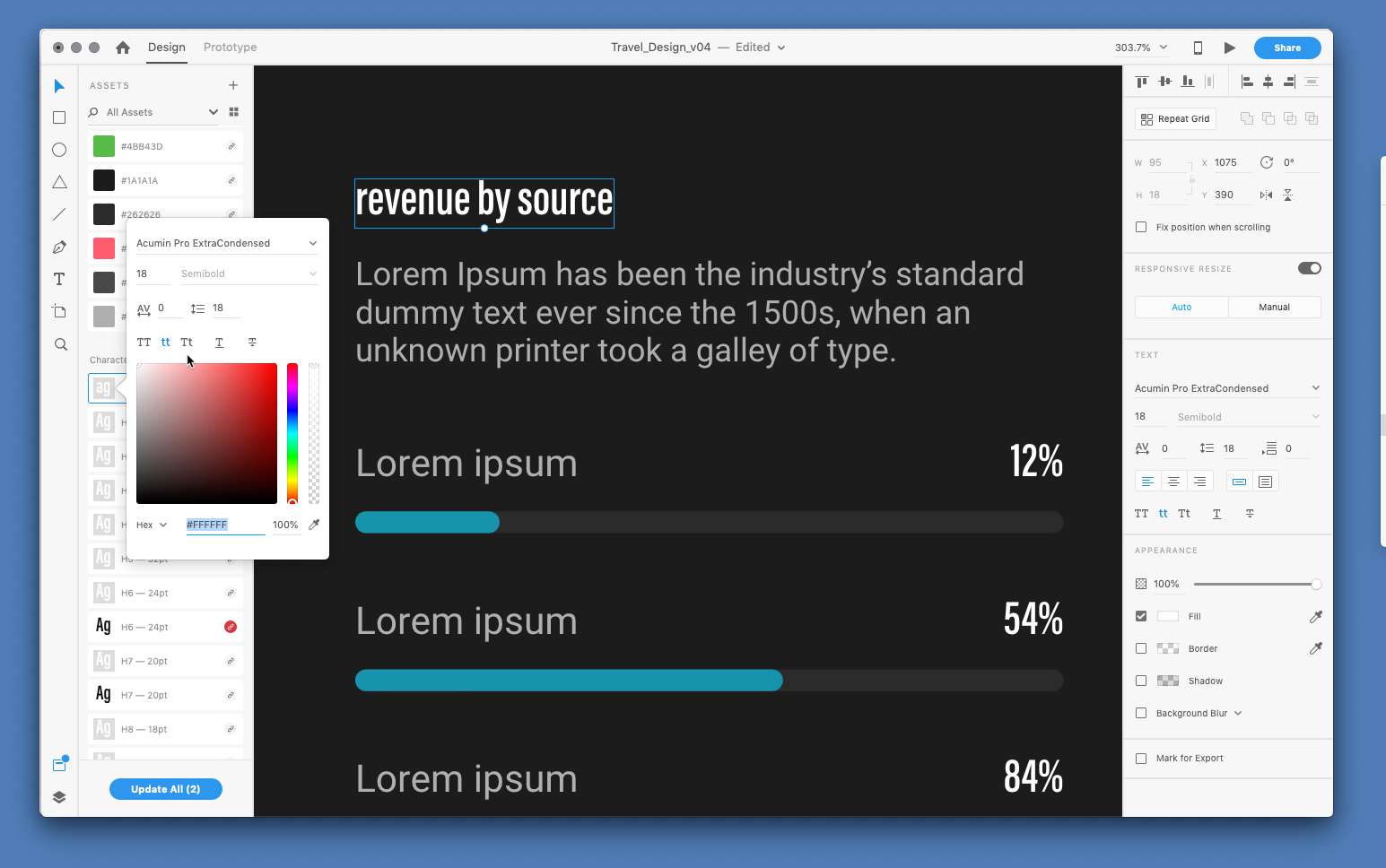Select Manual responsive resize mode
Screen dimensions: 1386x868
pos(1274,307)
